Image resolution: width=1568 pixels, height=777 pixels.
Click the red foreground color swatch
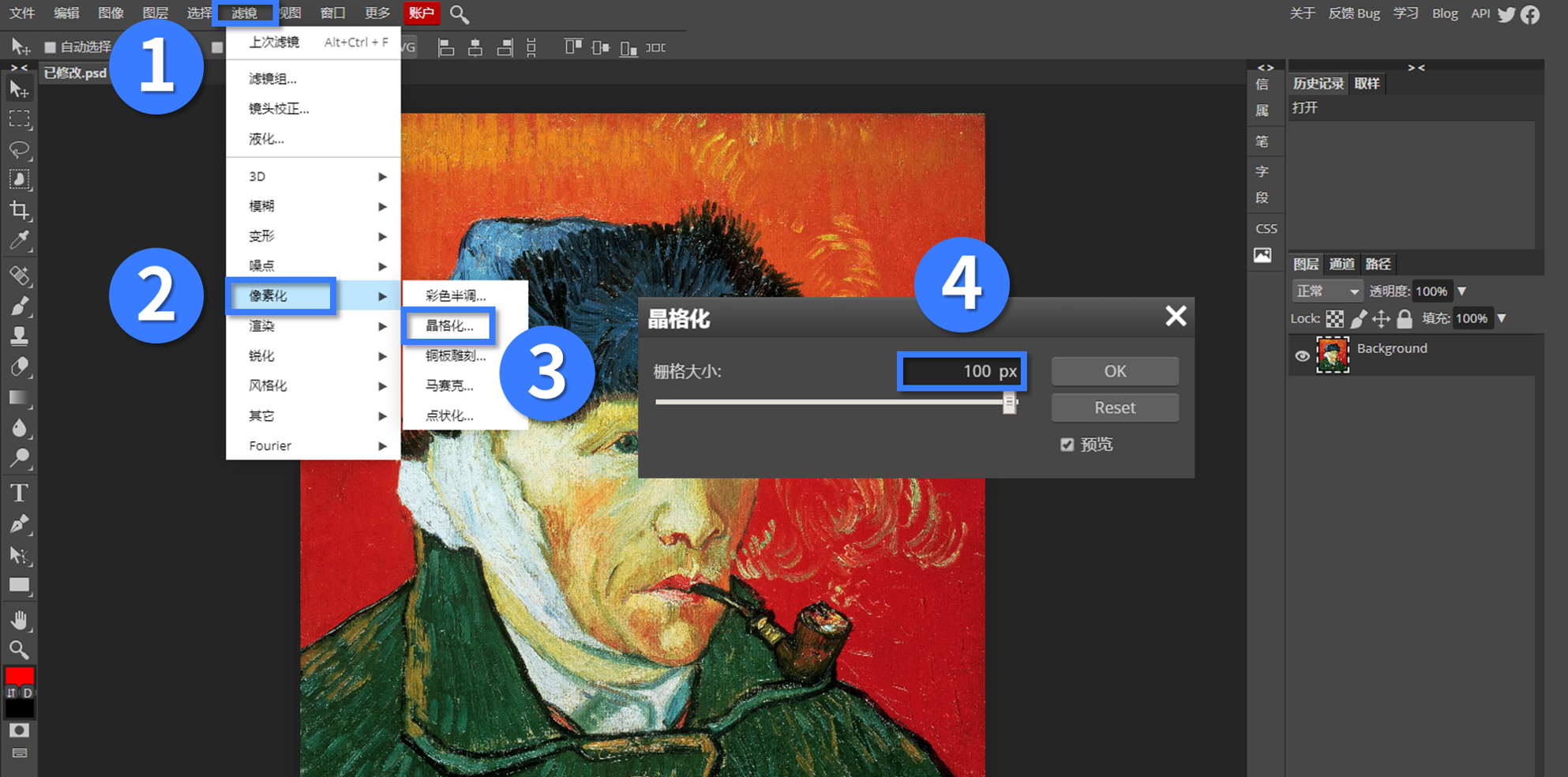coord(19,675)
